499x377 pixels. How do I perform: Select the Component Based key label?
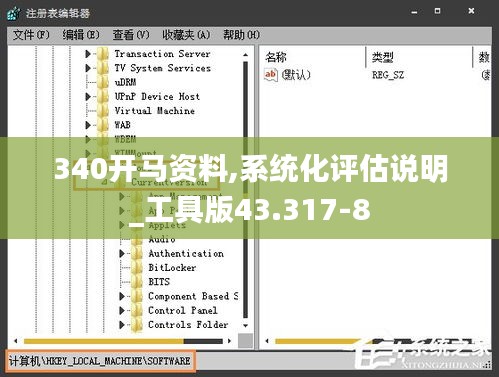193,296
